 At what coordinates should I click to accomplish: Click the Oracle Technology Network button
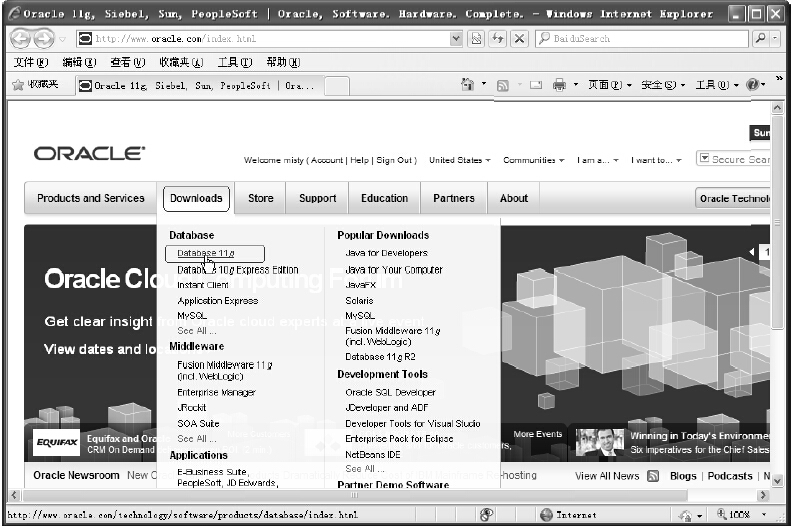click(x=733, y=198)
